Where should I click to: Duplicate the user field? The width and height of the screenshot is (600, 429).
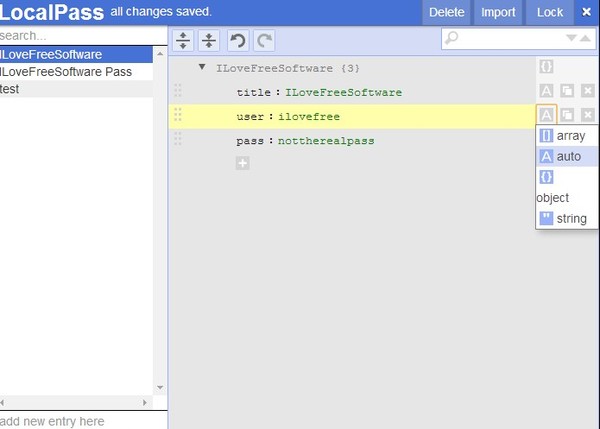pyautogui.click(x=567, y=115)
